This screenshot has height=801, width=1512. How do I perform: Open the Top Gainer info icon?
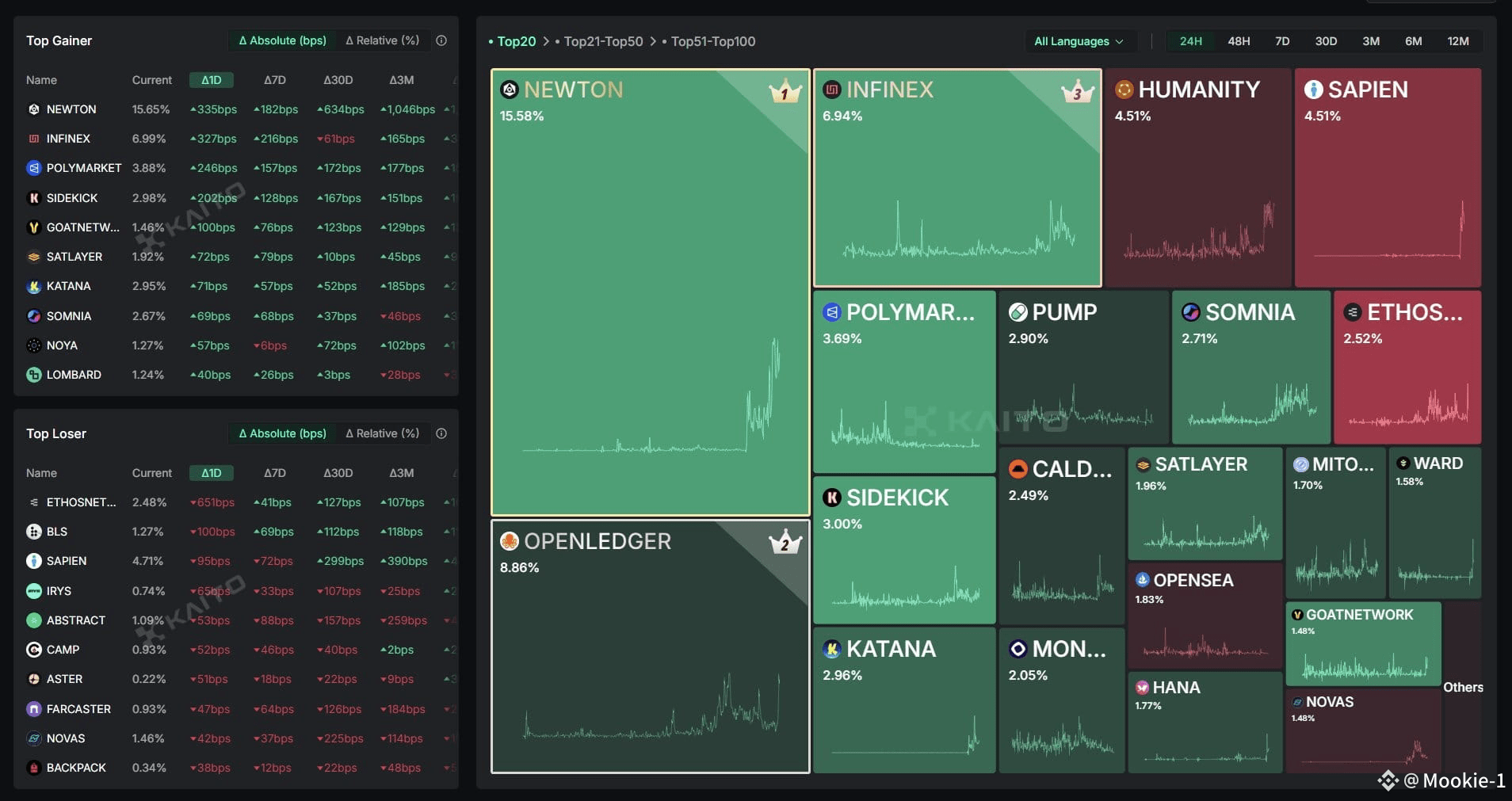tap(441, 40)
